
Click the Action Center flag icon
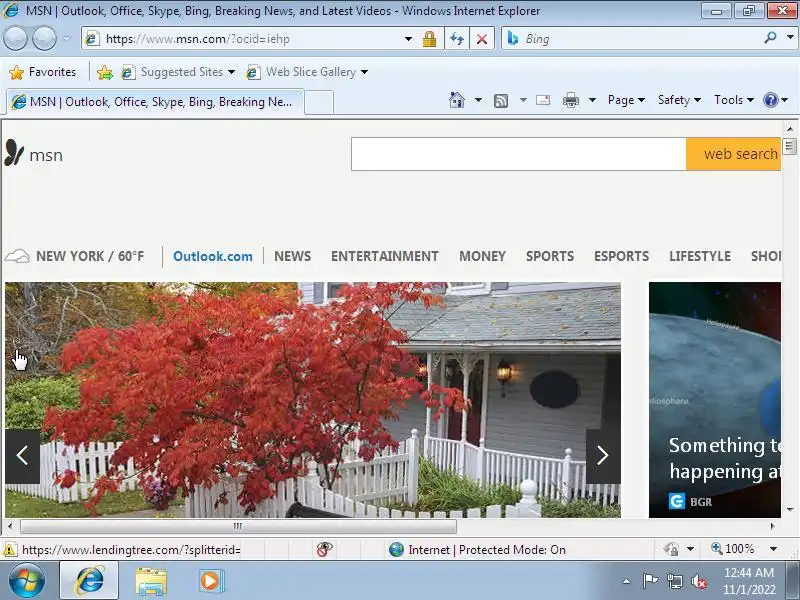click(649, 581)
